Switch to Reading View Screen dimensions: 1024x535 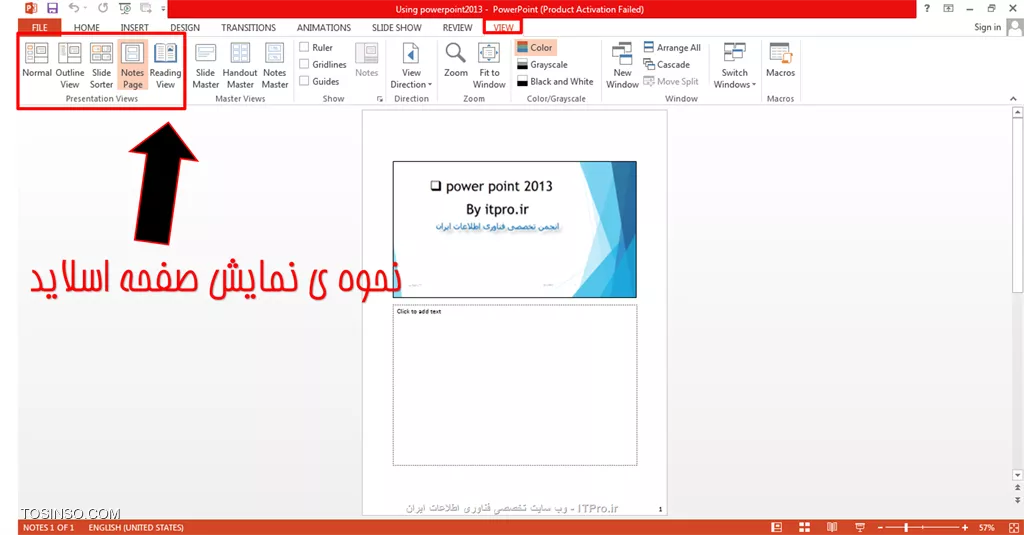click(x=165, y=65)
